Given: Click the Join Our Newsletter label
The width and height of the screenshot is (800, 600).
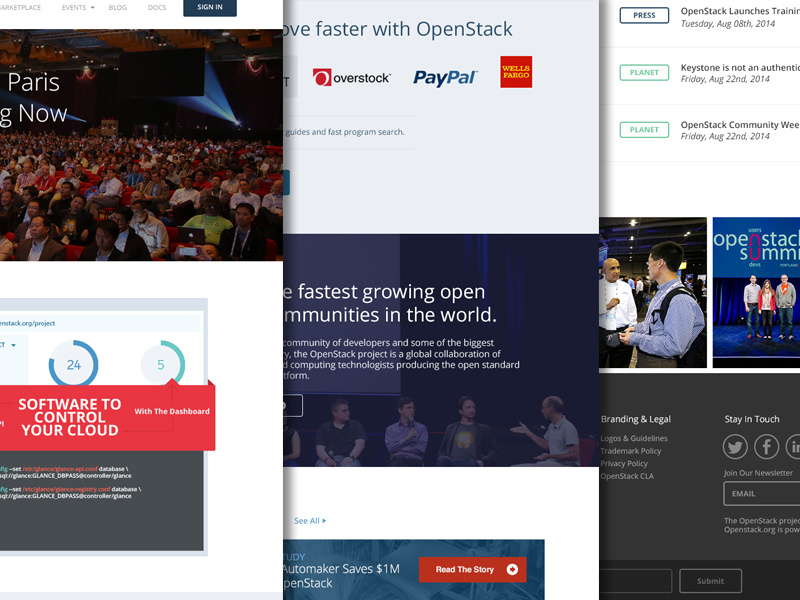Looking at the screenshot, I should tap(758, 473).
